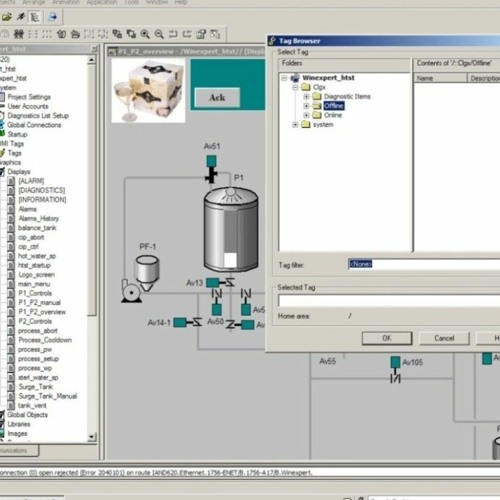Open the Animation menu
The width and height of the screenshot is (500, 500).
[66, 2]
